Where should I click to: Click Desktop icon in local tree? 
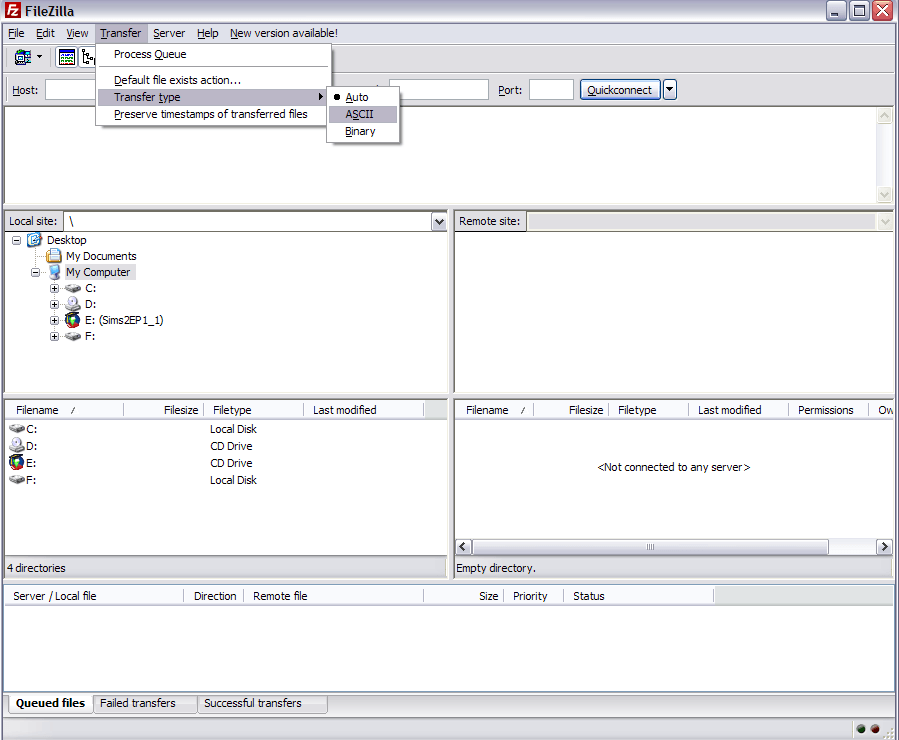click(x=34, y=240)
